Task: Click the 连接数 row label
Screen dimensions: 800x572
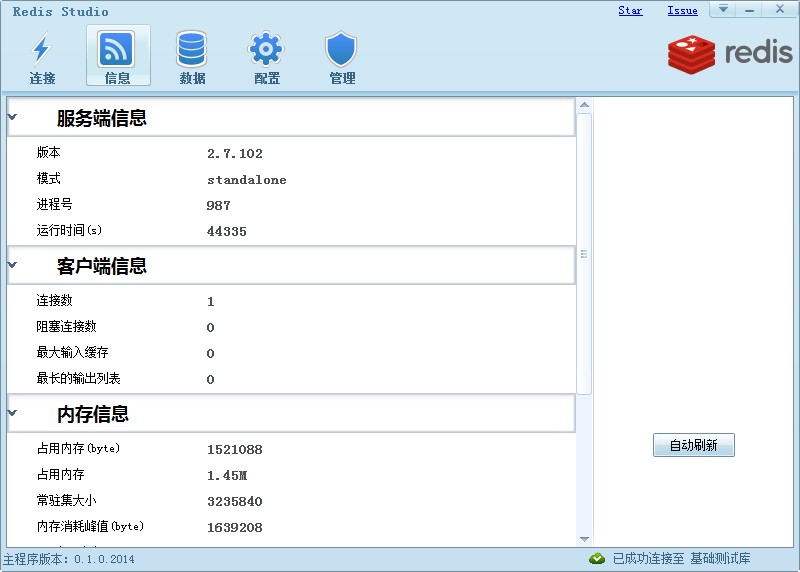Action: [x=54, y=300]
